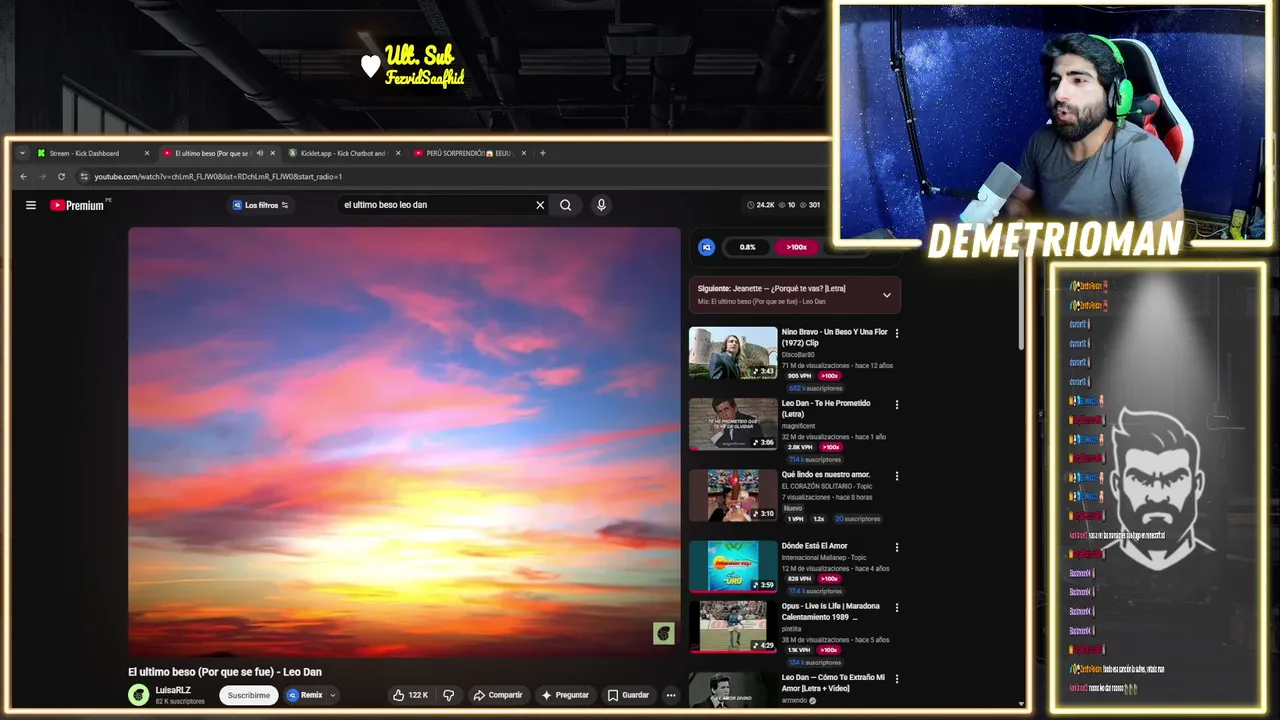The image size is (1280, 720).
Task: Expand the Siguiente mix playlist chevron
Action: (886, 295)
